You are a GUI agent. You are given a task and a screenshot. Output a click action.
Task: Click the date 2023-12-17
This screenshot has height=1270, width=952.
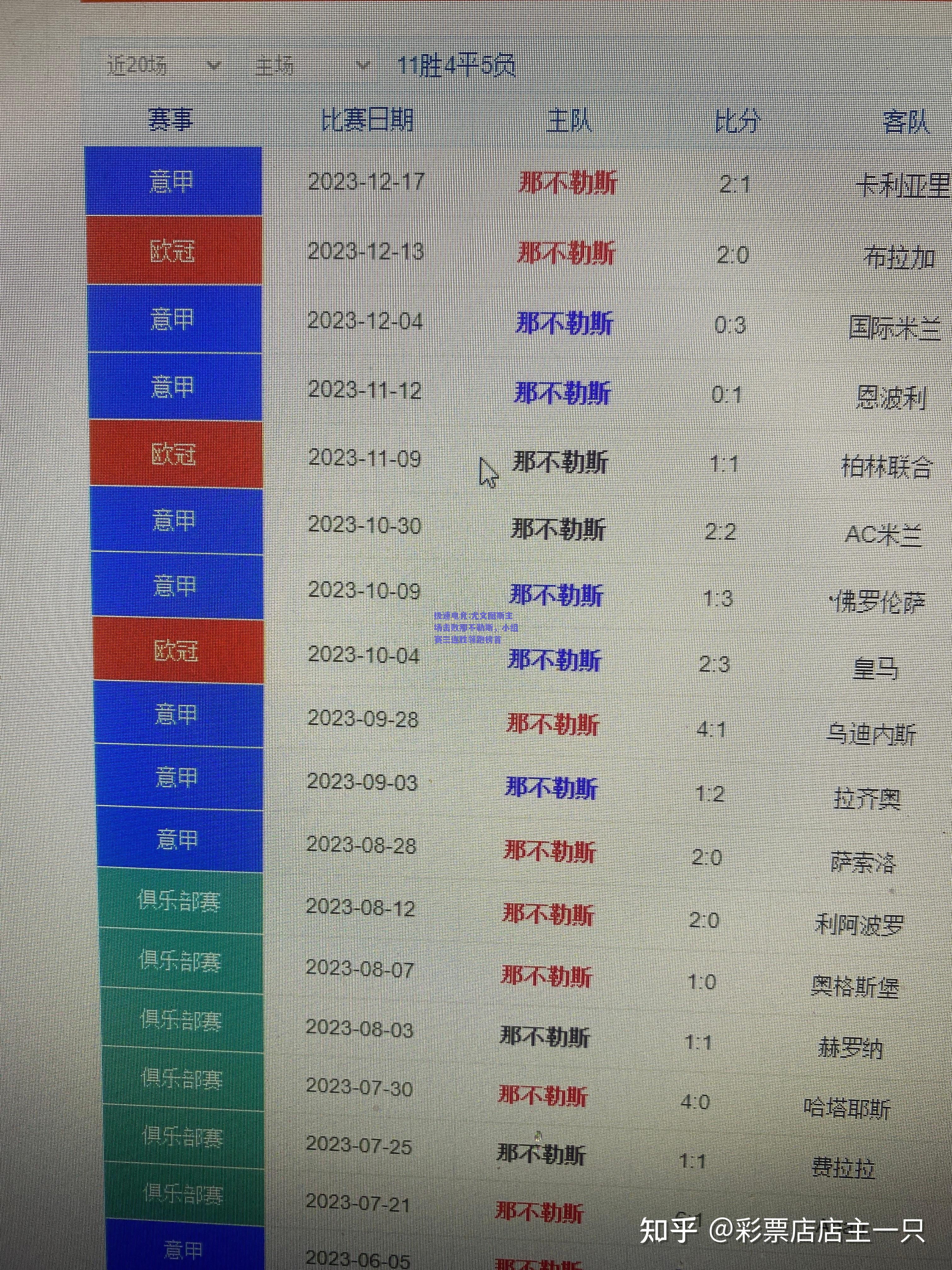coord(365,182)
